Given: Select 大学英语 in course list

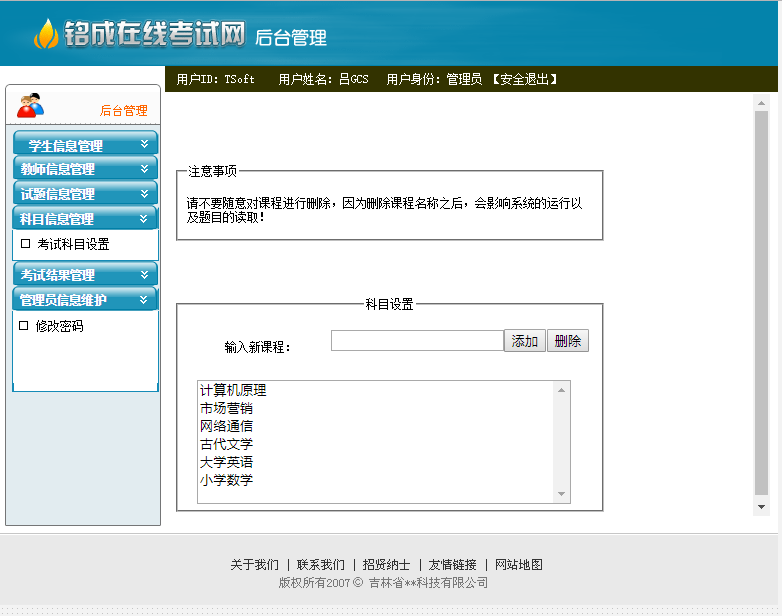Looking at the screenshot, I should [x=226, y=462].
